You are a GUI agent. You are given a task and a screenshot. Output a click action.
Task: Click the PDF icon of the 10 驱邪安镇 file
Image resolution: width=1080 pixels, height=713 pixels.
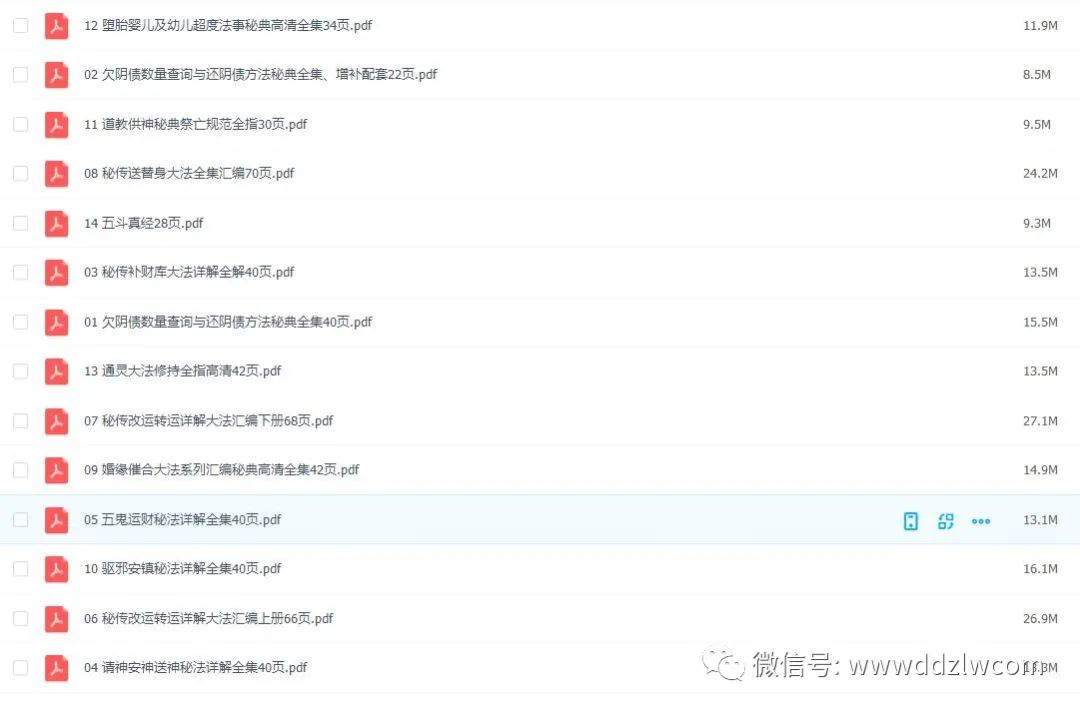click(56, 569)
